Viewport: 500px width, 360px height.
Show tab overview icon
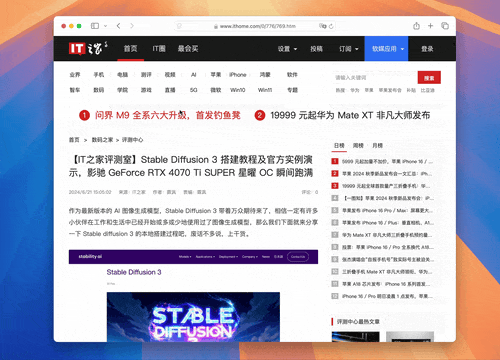[445, 26]
